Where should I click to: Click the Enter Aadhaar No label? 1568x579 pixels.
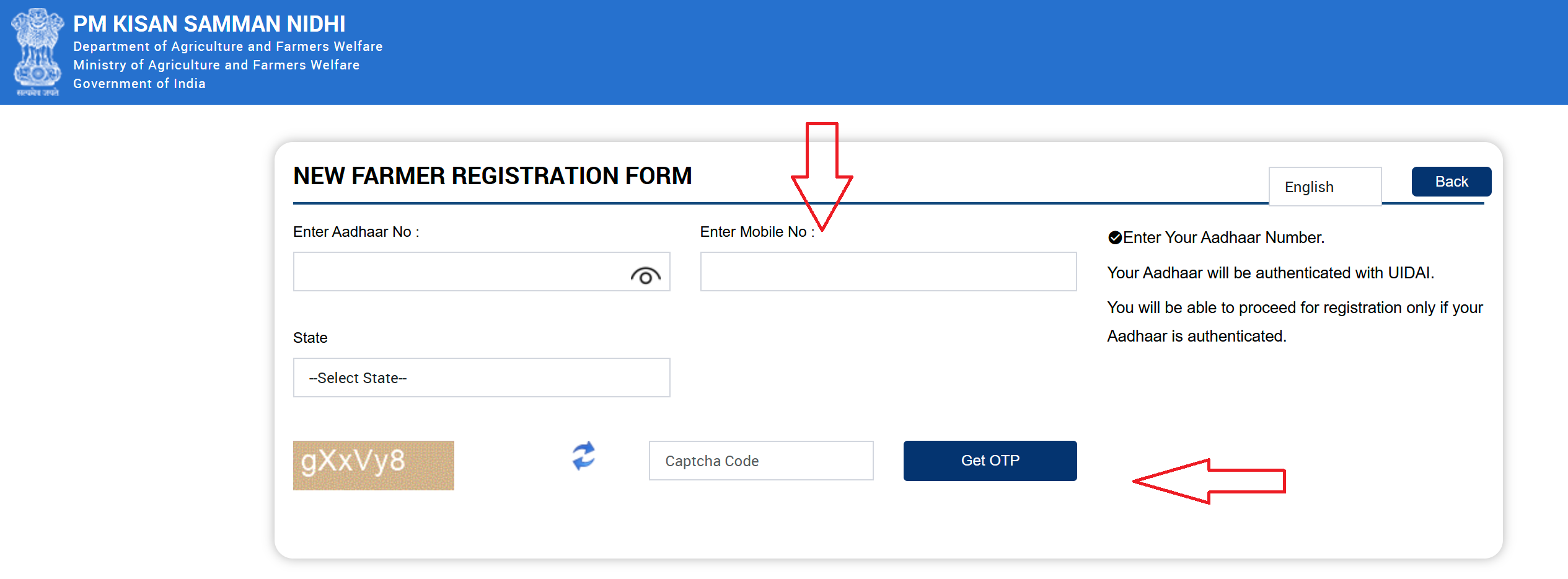356,231
